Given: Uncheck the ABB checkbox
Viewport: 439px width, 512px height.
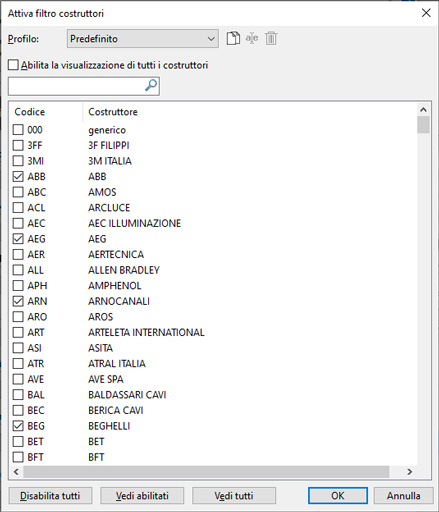Looking at the screenshot, I should click(x=18, y=176).
